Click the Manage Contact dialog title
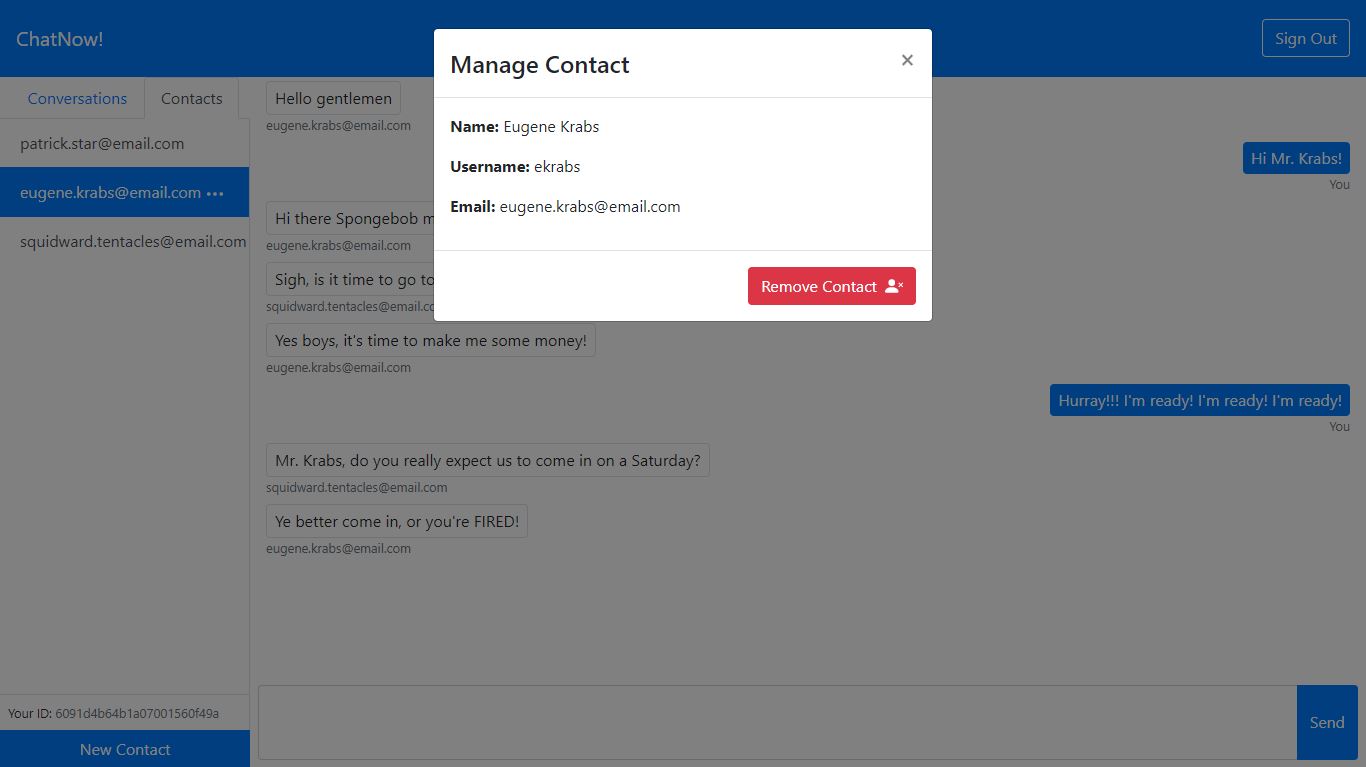This screenshot has height=767, width=1366. tap(540, 65)
